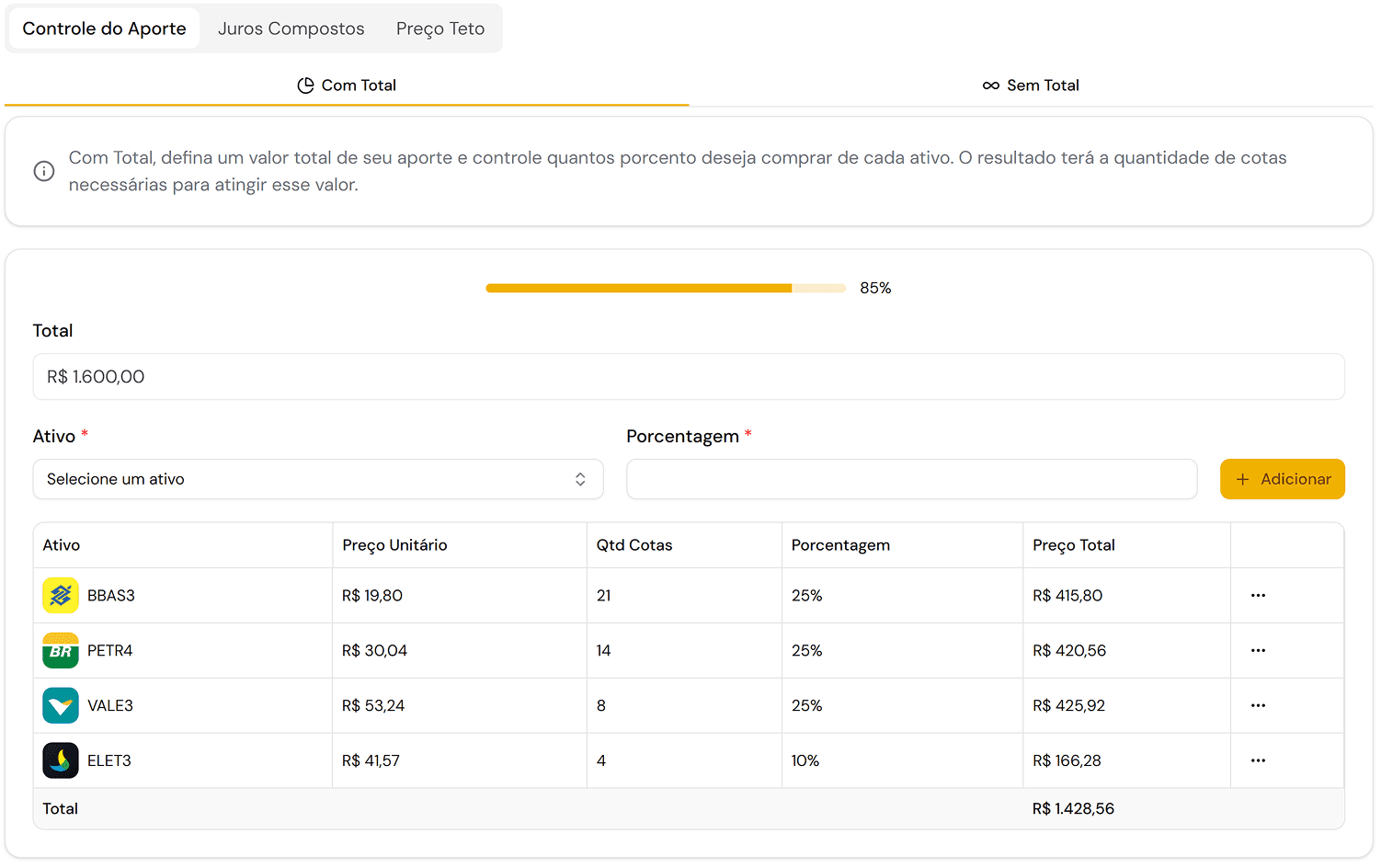1381x868 pixels.
Task: Focus the Porcentagem input field
Action: pyautogui.click(x=911, y=479)
